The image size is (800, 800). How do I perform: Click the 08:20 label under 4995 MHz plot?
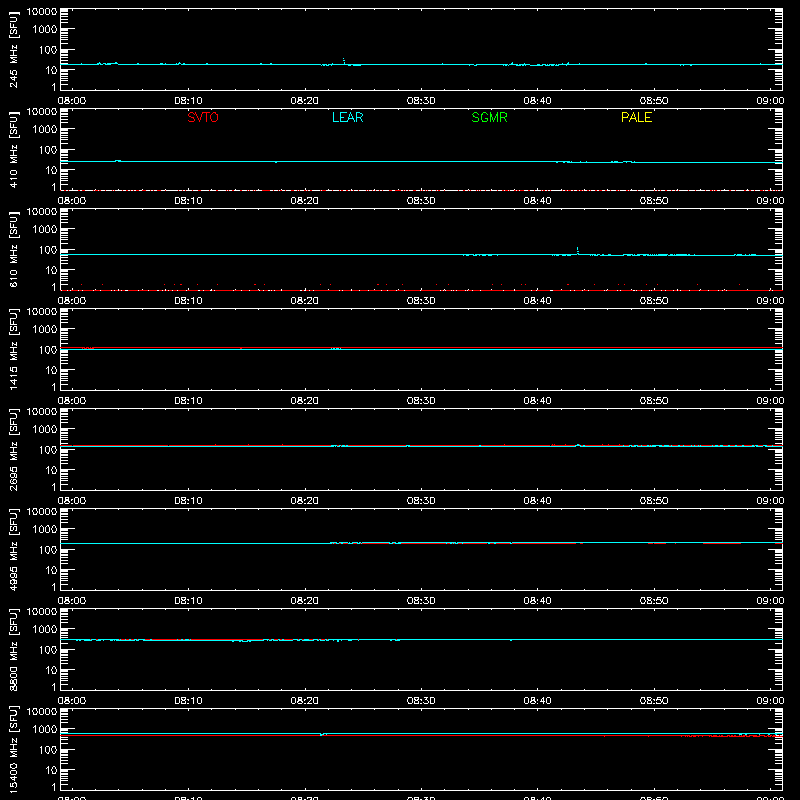point(305,601)
